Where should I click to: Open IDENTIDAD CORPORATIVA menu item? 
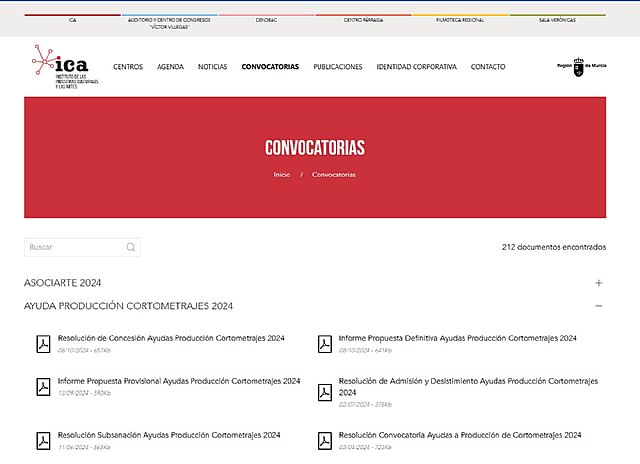click(417, 67)
